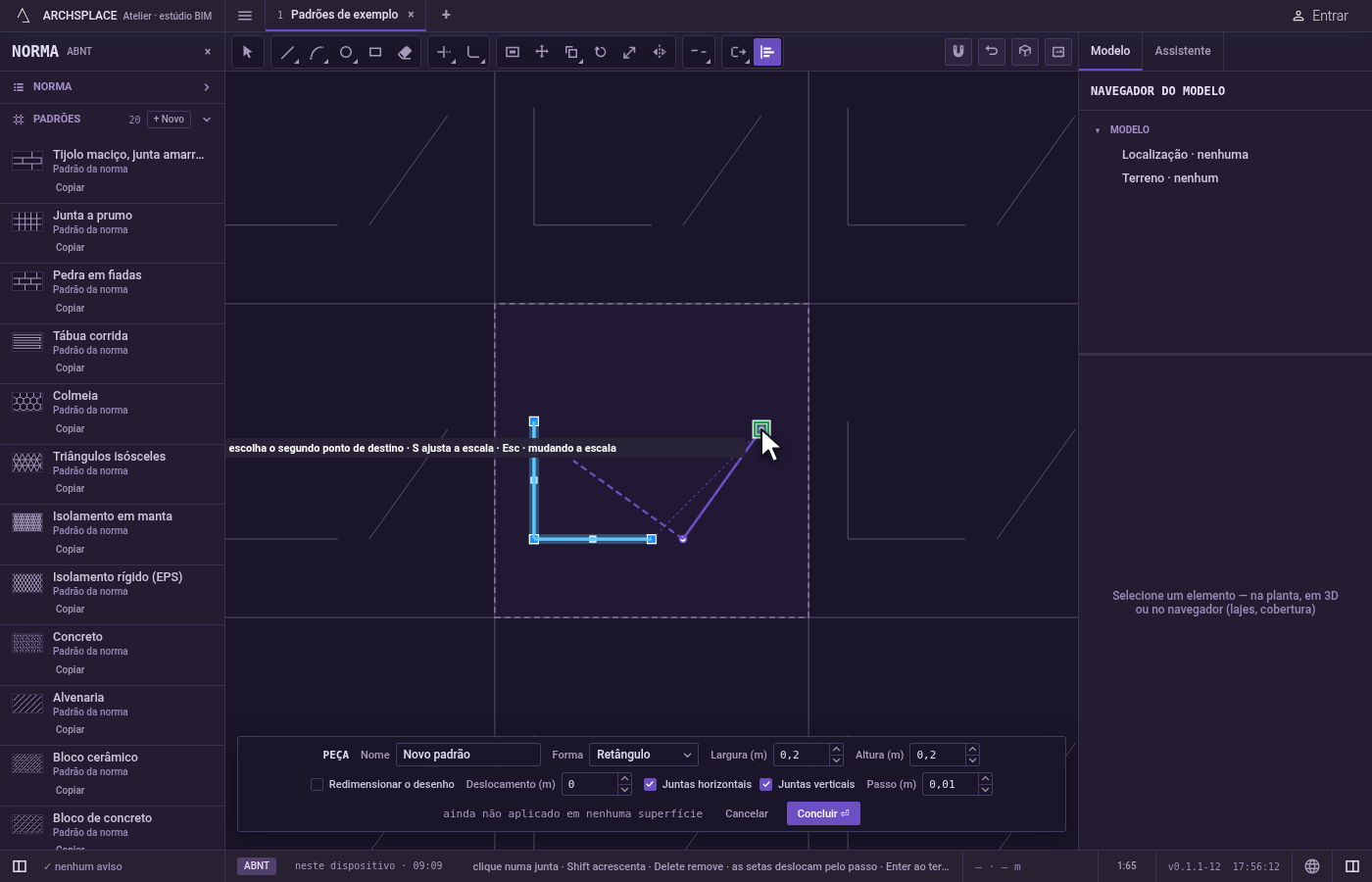This screenshot has height=882, width=1372.
Task: Increase the Largura value stepper
Action: [836, 750]
